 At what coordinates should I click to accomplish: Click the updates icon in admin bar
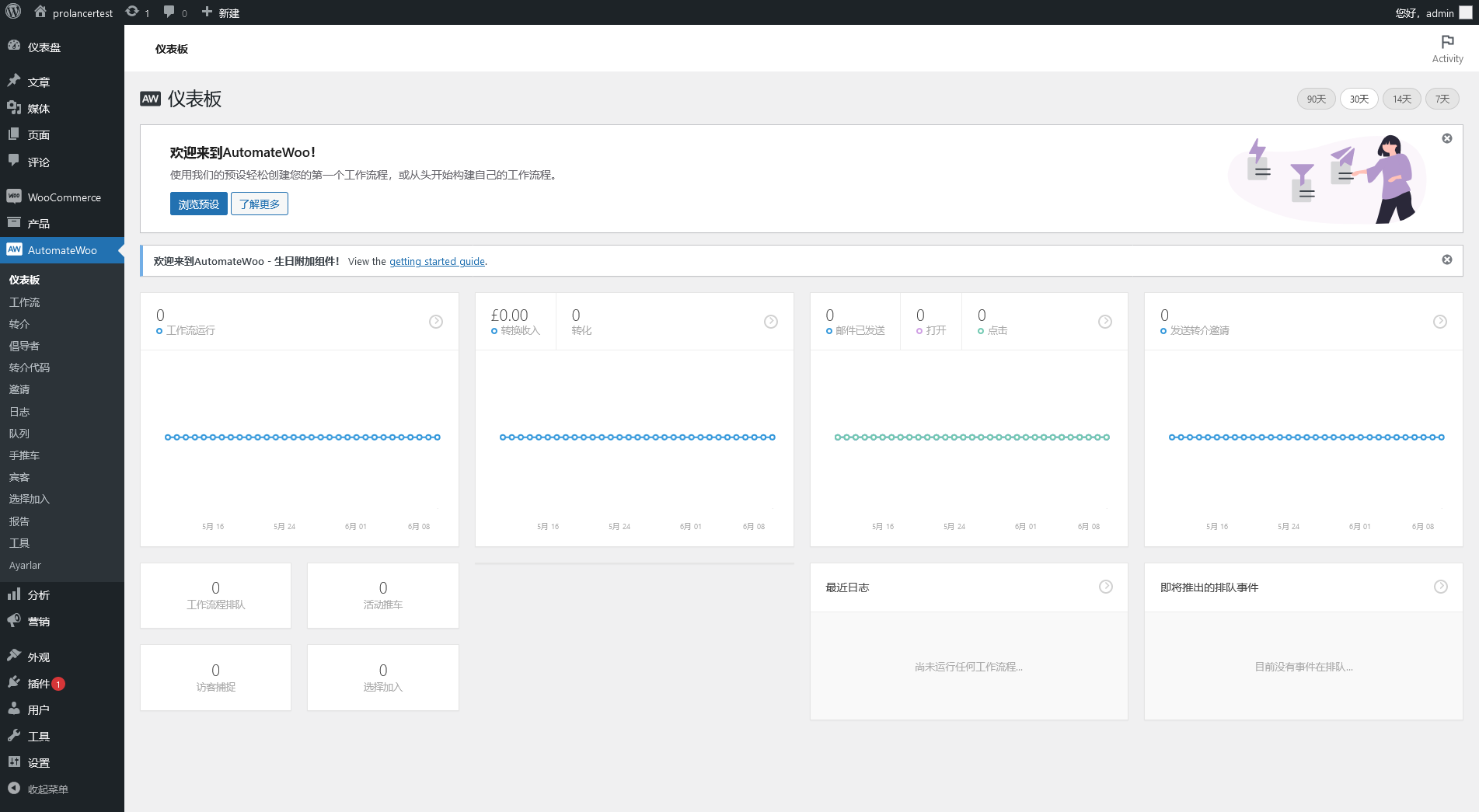tap(132, 12)
